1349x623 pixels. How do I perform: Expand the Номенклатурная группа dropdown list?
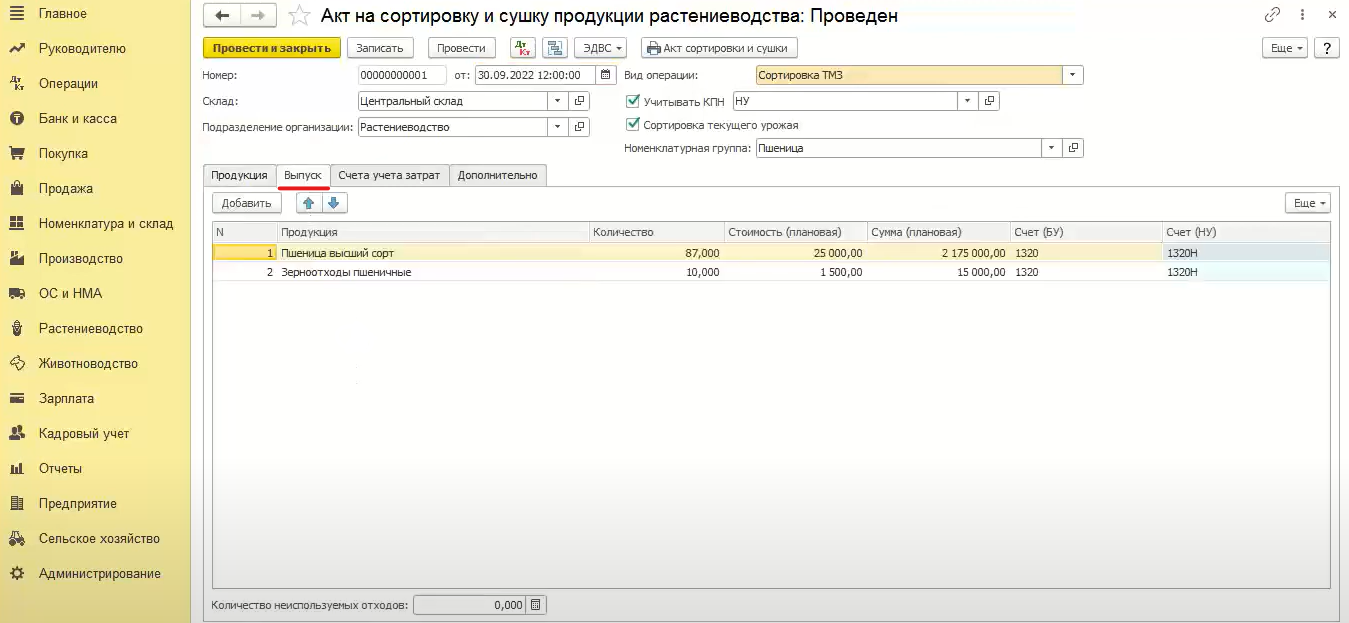coord(1050,148)
